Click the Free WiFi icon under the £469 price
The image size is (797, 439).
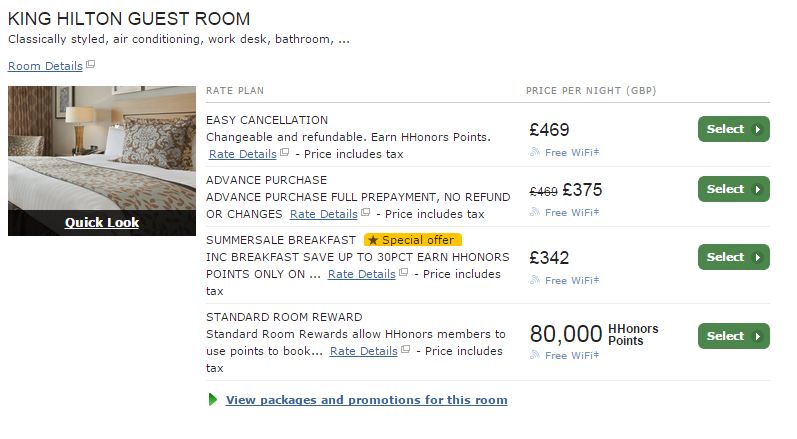tap(535, 152)
